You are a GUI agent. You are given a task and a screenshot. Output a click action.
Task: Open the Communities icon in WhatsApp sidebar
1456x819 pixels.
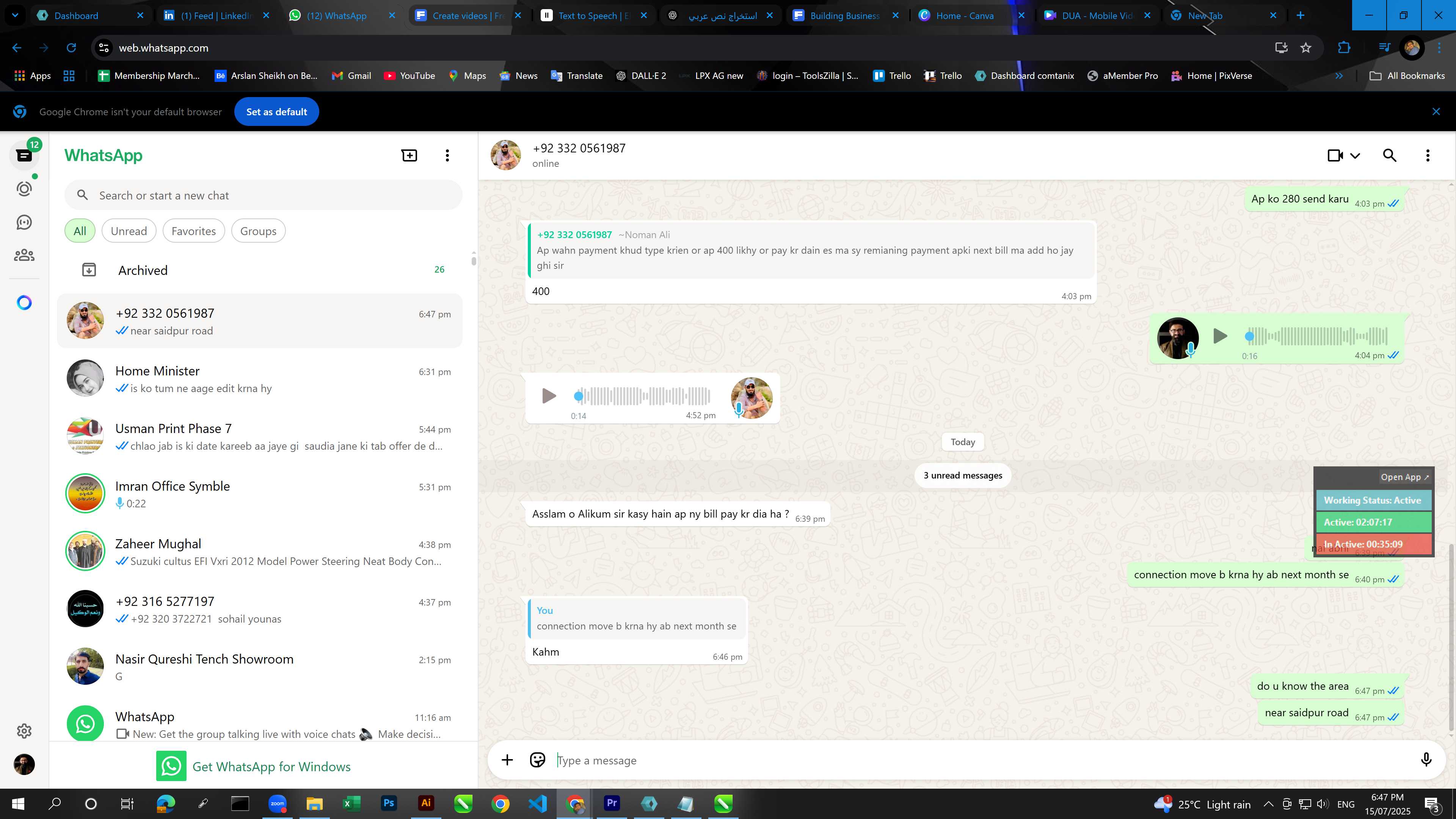(24, 256)
